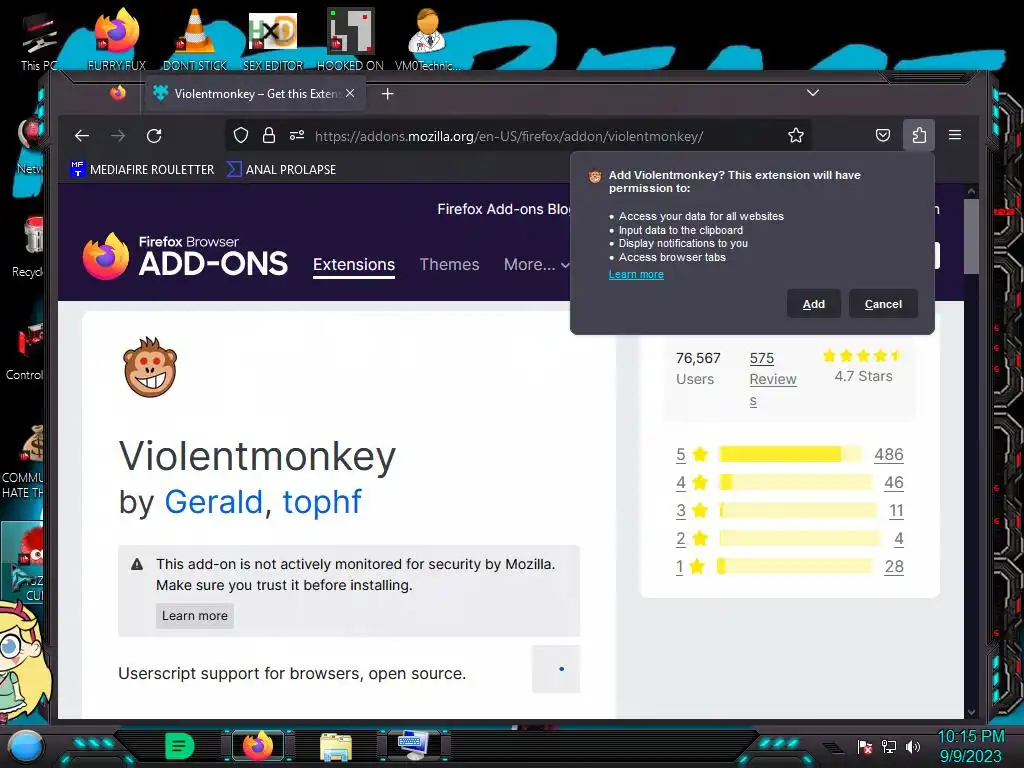The width and height of the screenshot is (1024, 768).
Task: Open the Firefox Add-ons Blog link
Action: [504, 209]
